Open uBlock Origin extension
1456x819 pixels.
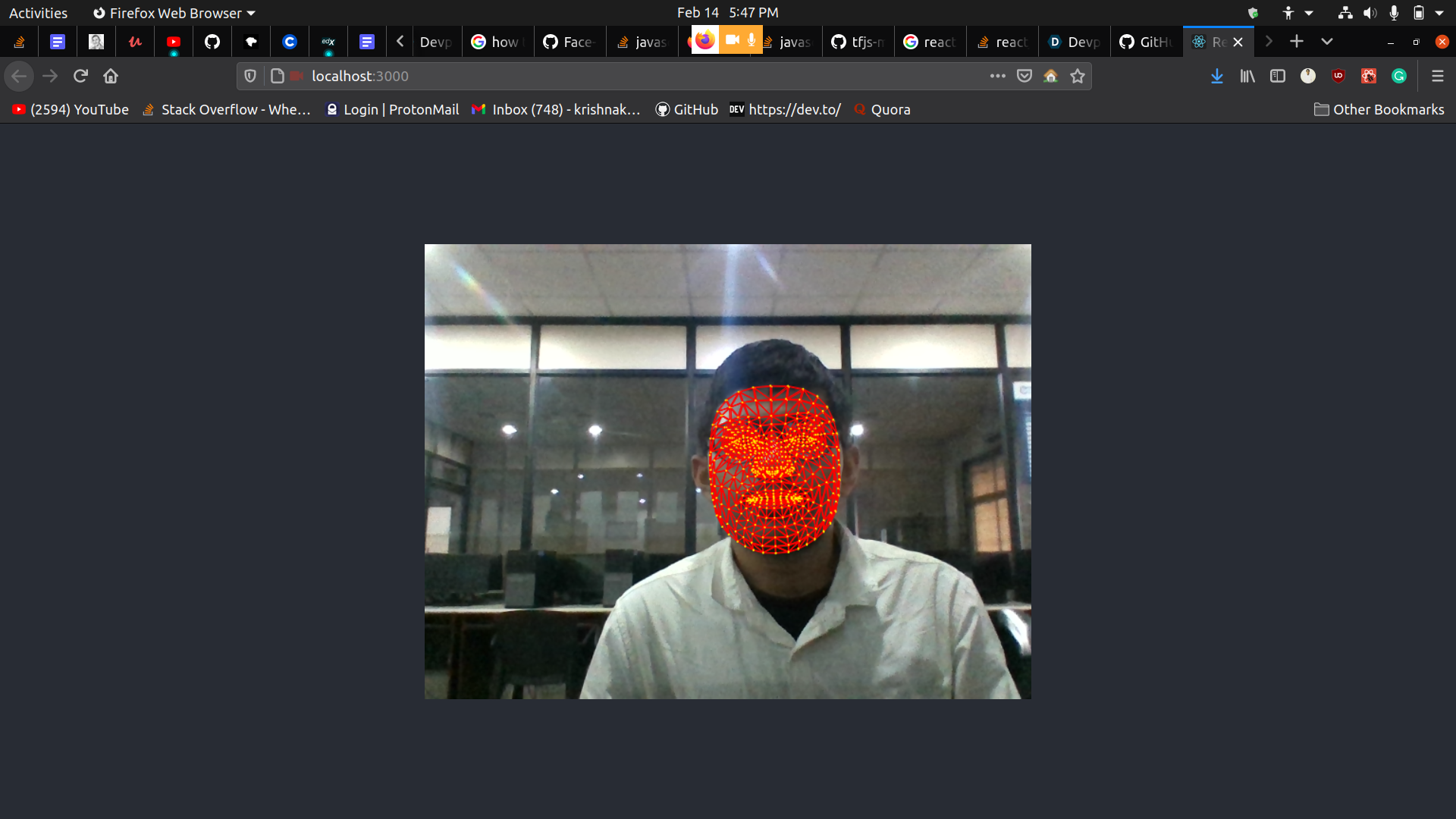[1338, 76]
